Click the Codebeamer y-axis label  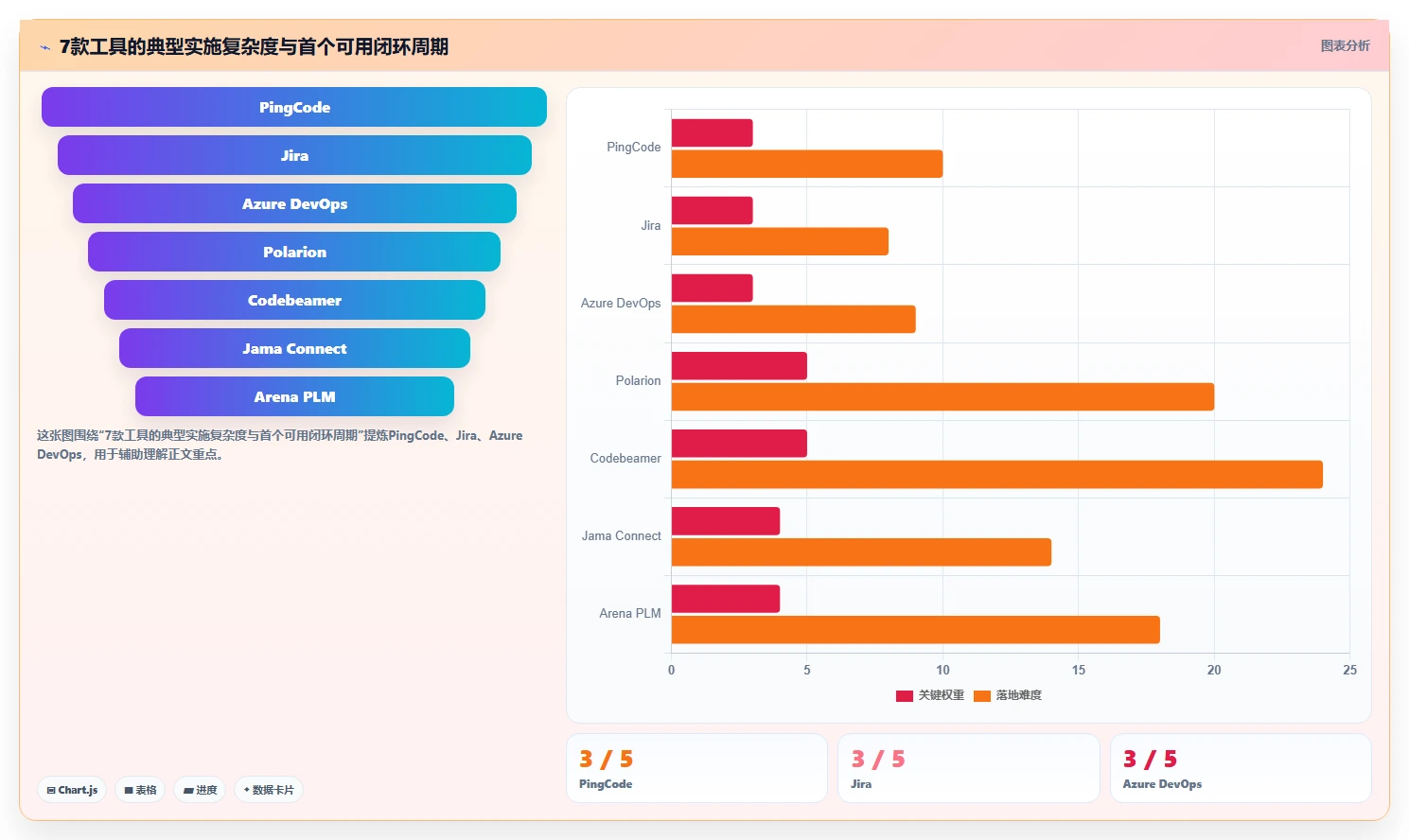tap(625, 458)
